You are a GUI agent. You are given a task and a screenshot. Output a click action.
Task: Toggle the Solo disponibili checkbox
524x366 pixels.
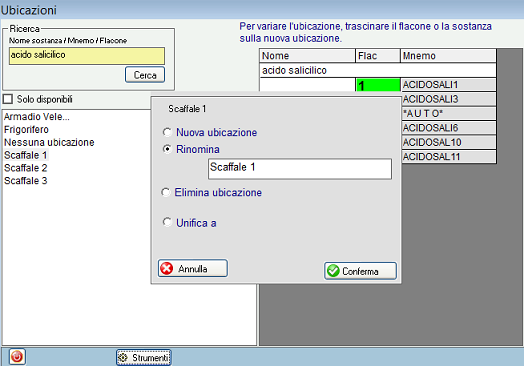click(8, 99)
